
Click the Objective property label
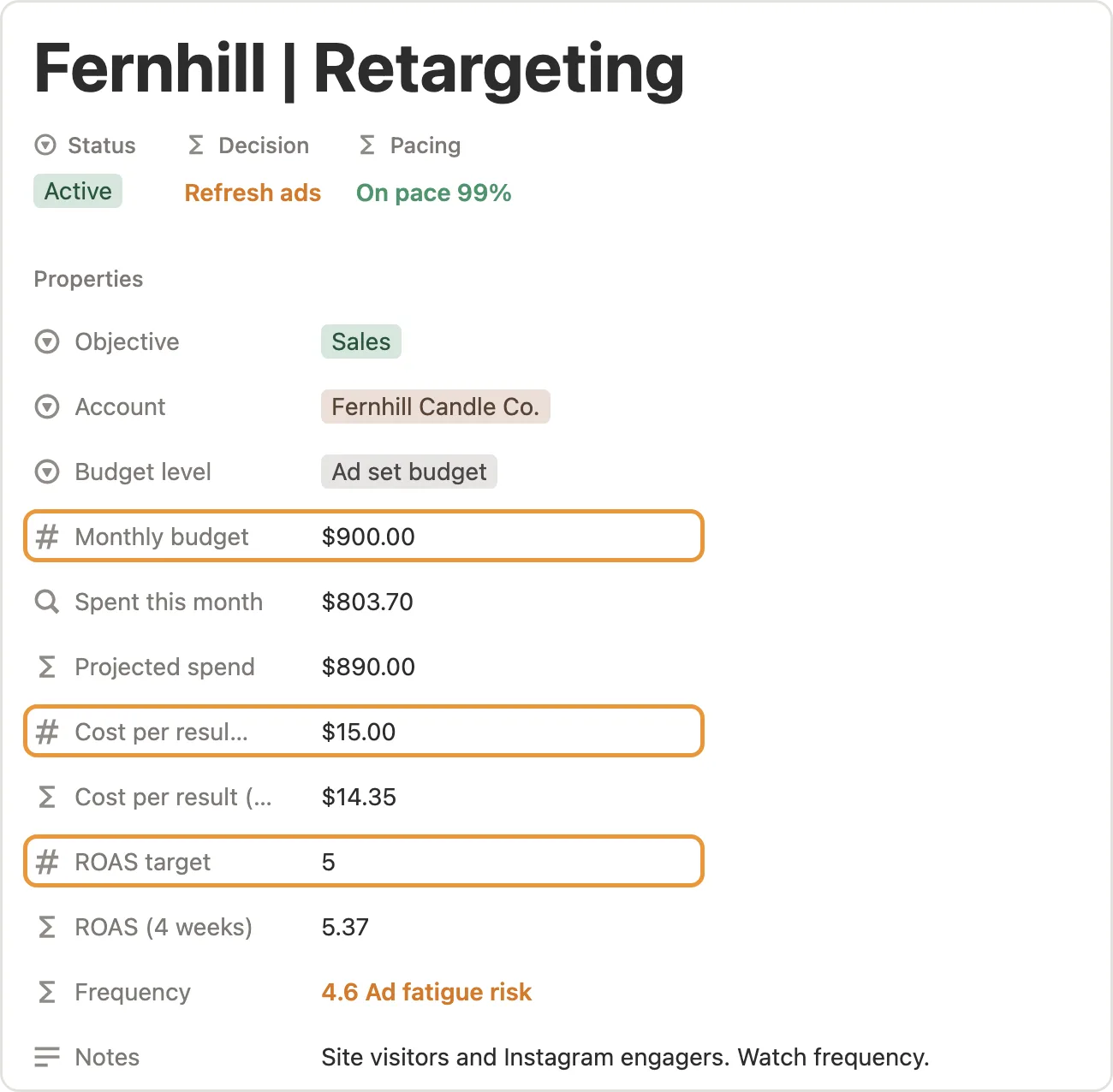point(128,342)
